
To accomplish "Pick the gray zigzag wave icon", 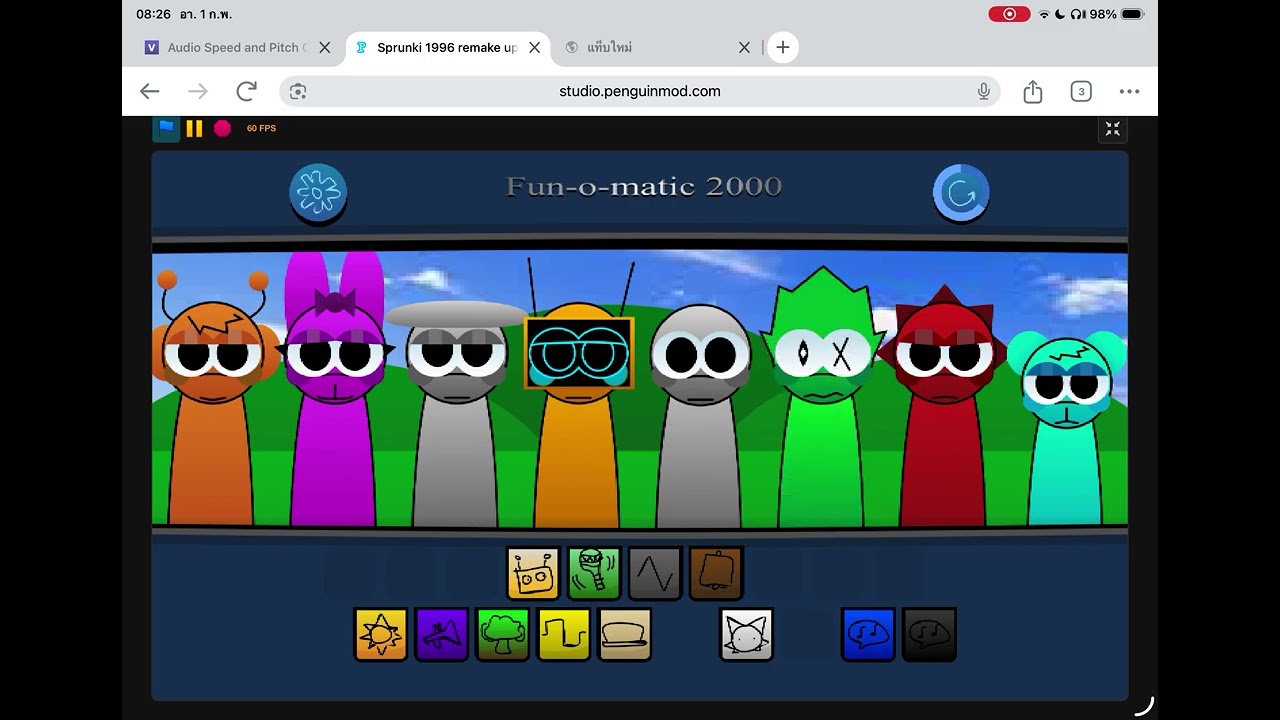I will [655, 573].
